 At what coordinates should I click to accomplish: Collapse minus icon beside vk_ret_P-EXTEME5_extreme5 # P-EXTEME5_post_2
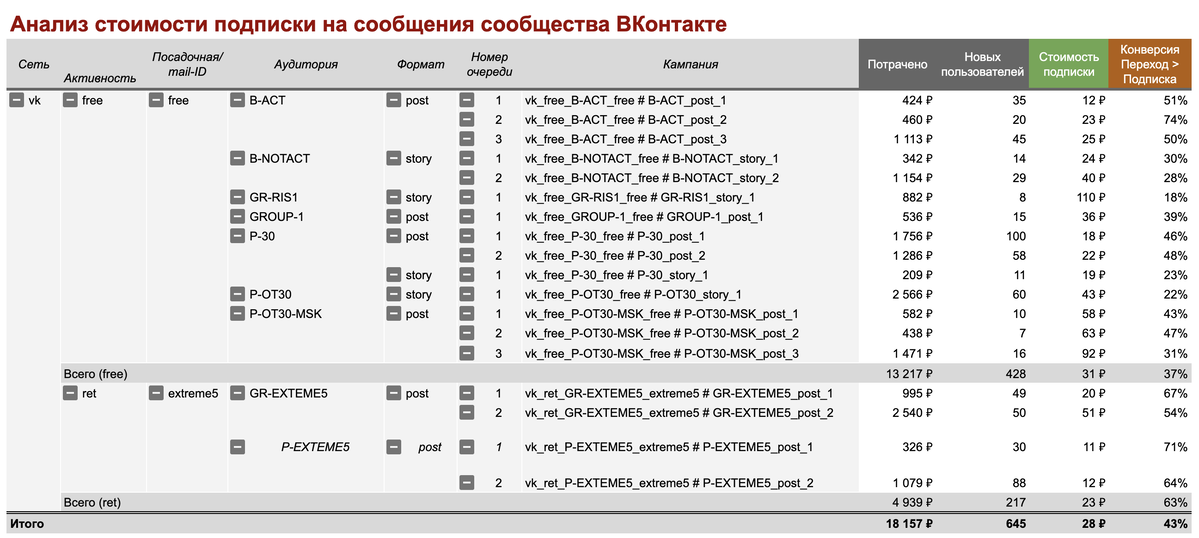click(466, 482)
